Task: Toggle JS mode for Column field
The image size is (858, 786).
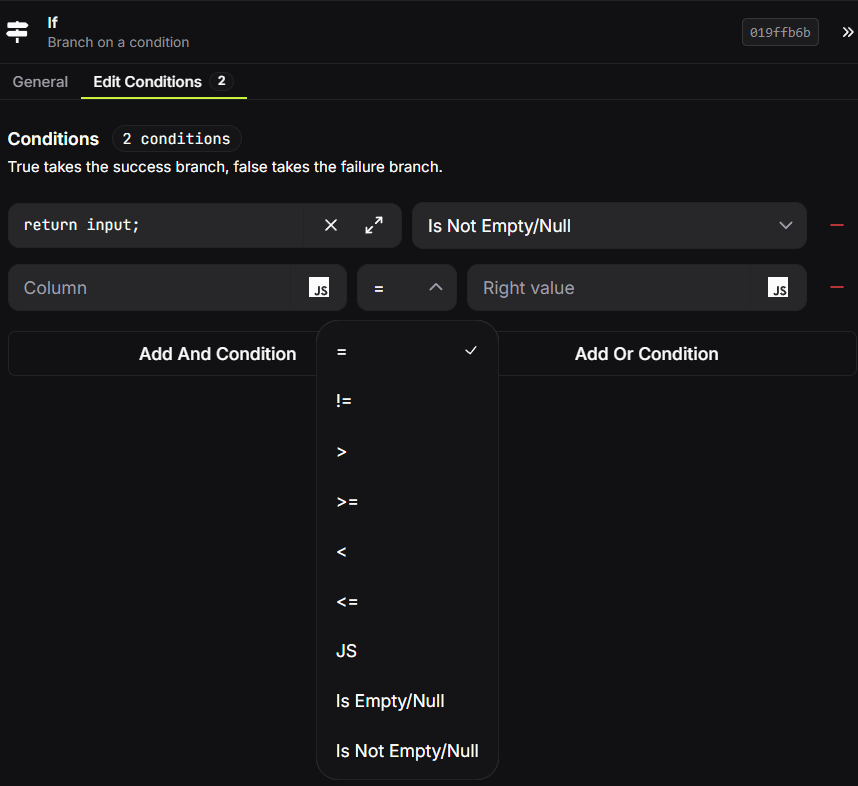Action: pos(319,287)
